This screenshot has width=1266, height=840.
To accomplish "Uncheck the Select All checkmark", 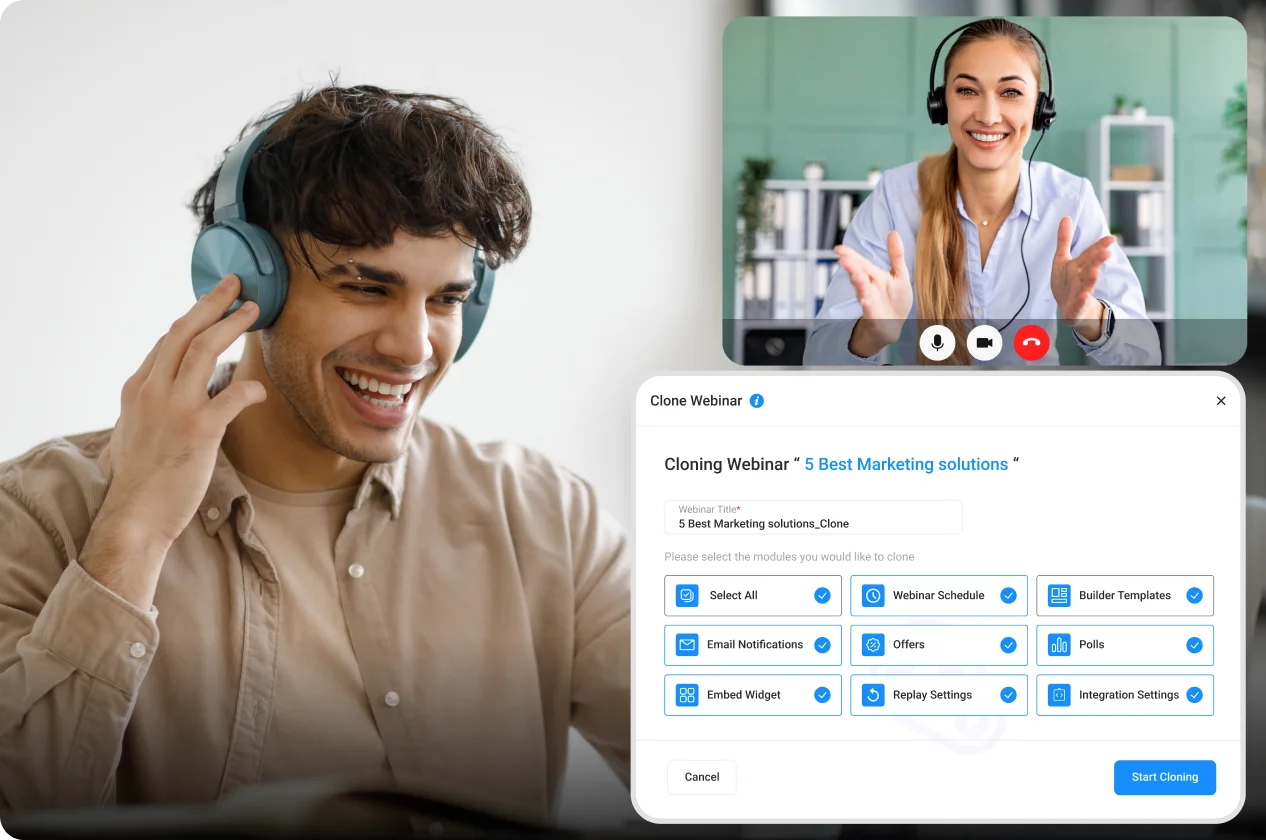I will point(822,595).
